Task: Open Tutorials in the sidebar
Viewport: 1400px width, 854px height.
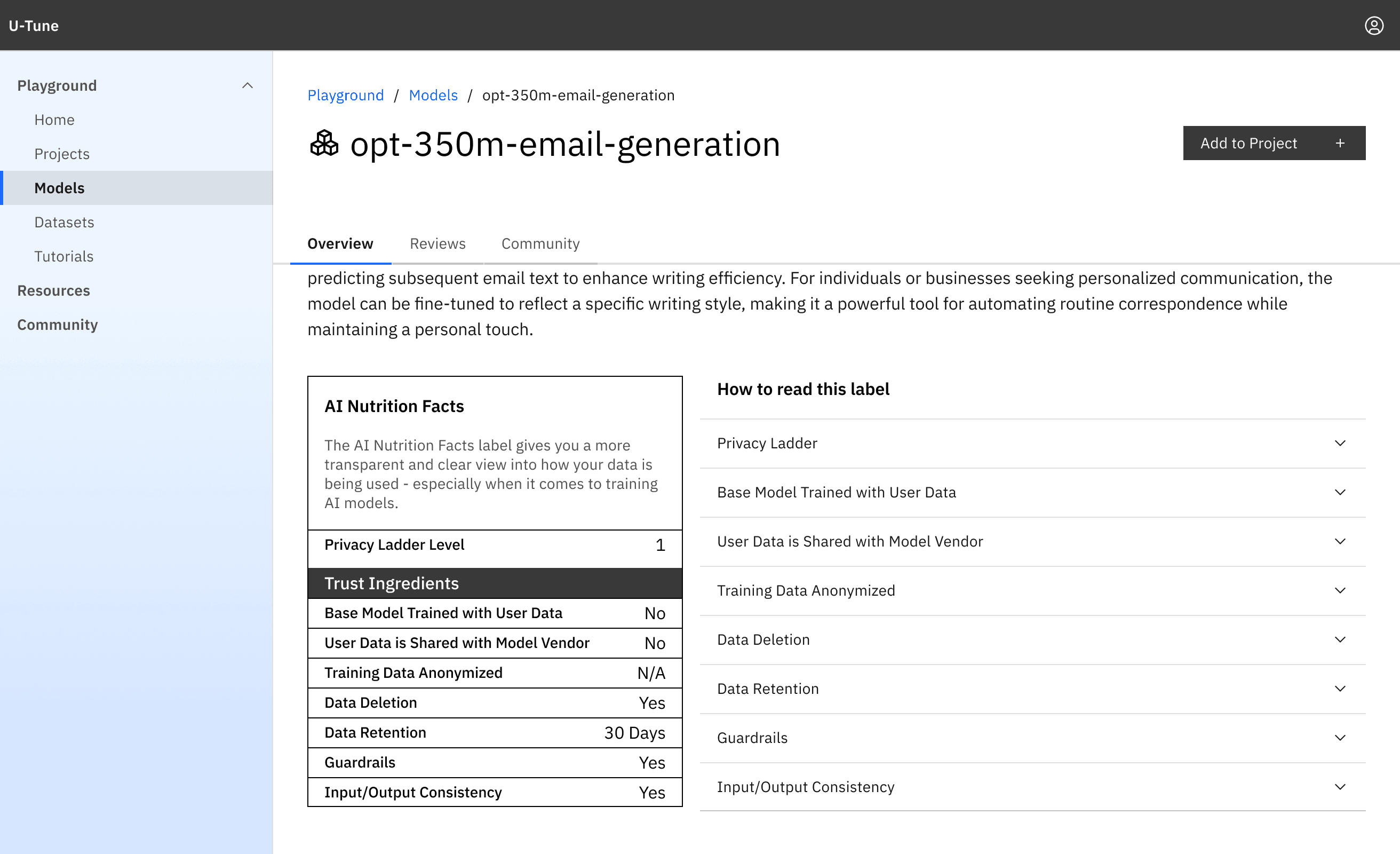Action: click(x=63, y=256)
